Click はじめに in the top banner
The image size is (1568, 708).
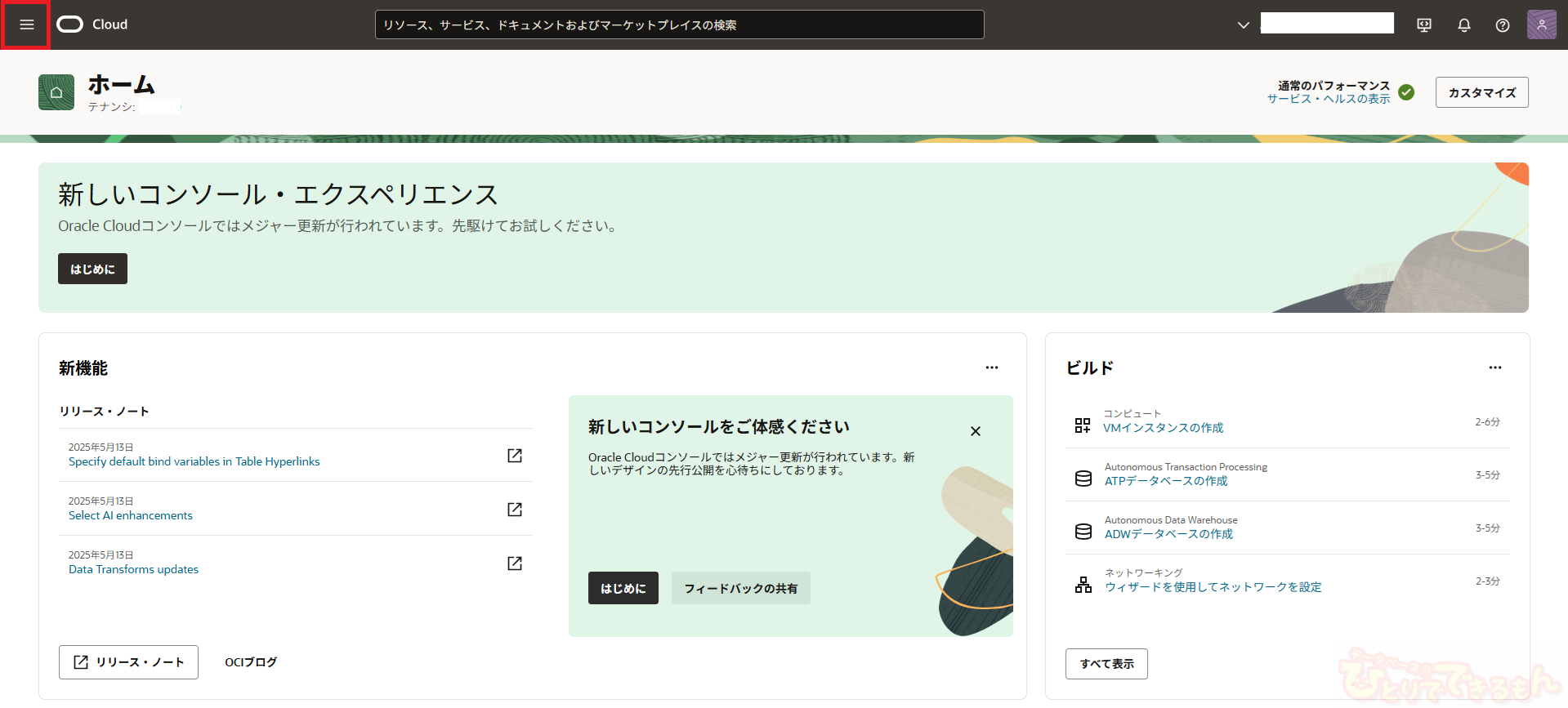click(x=92, y=269)
